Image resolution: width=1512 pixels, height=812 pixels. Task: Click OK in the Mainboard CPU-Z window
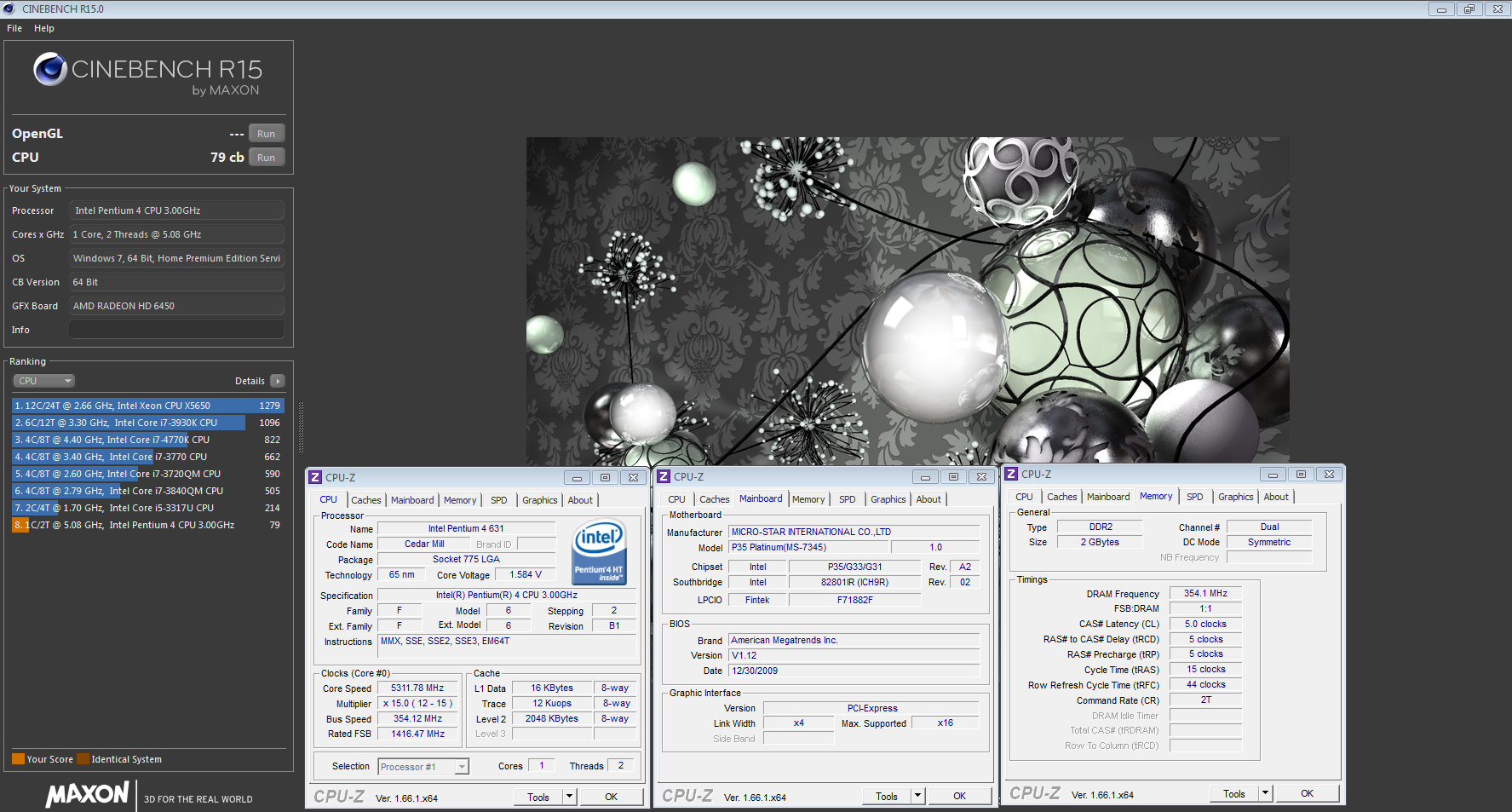point(959,796)
